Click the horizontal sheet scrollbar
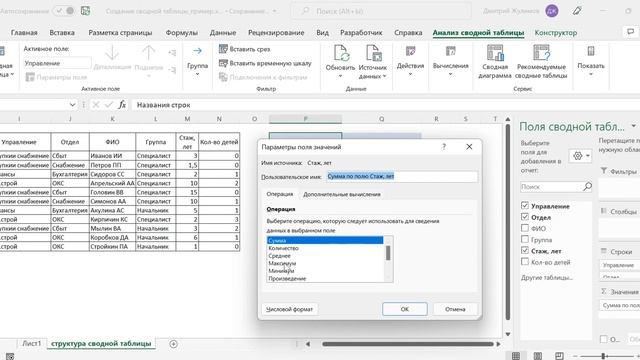 point(407,344)
